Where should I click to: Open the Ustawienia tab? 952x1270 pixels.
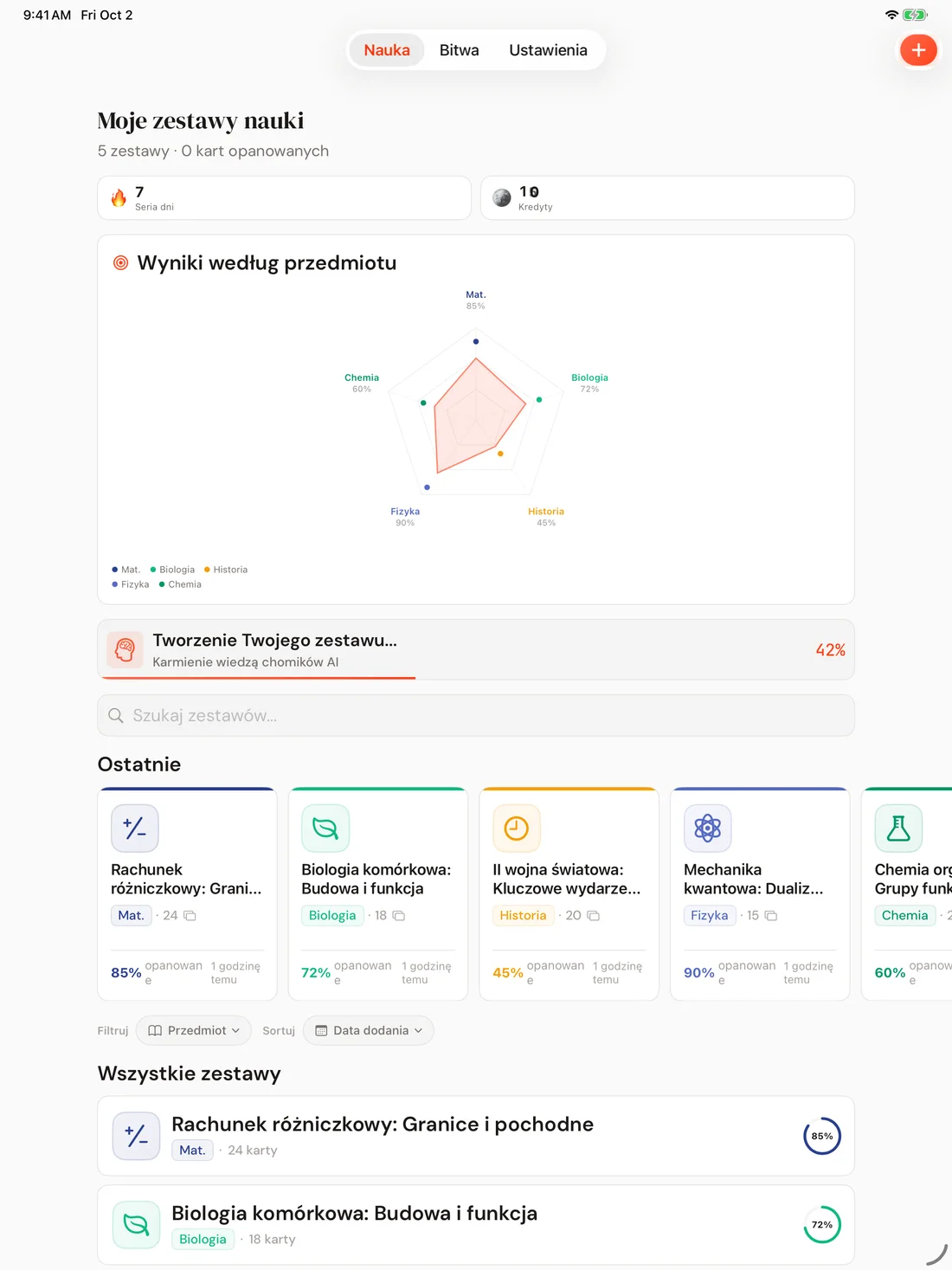click(549, 50)
